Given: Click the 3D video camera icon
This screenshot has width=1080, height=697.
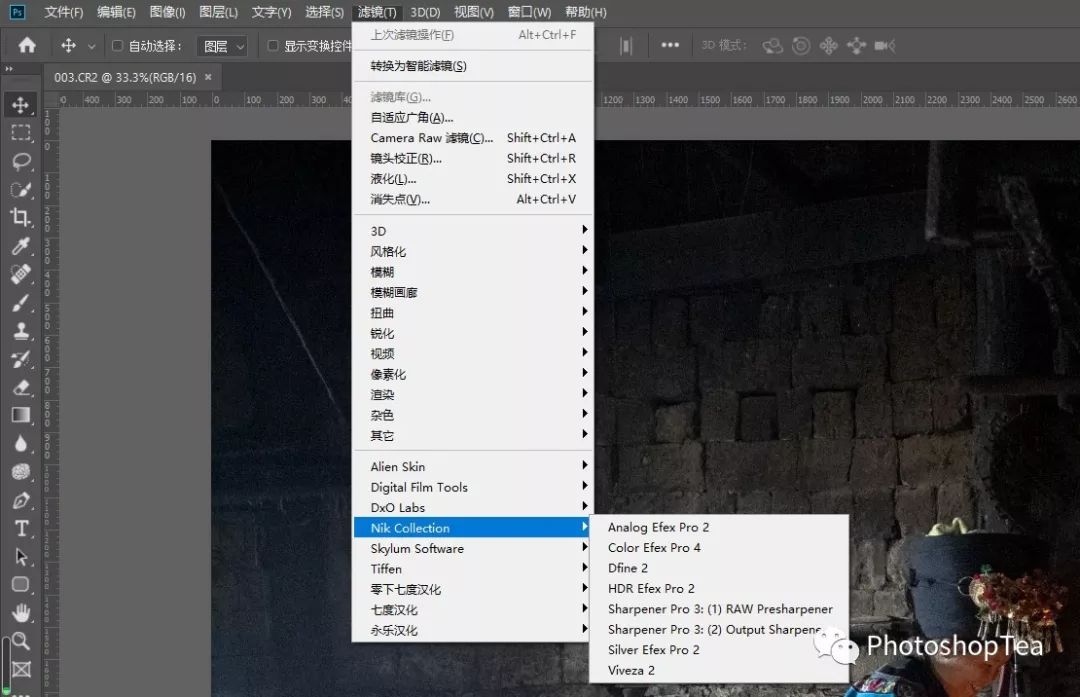Looking at the screenshot, I should (885, 46).
